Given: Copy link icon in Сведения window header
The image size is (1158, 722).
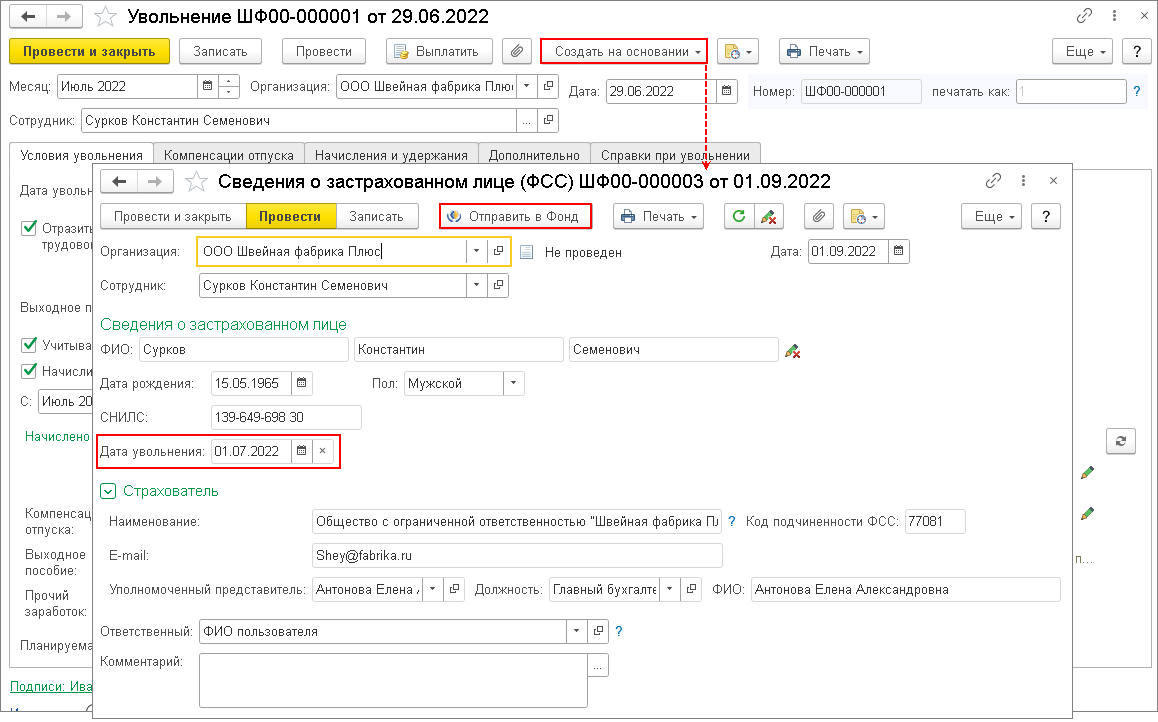Looking at the screenshot, I should coord(993,180).
